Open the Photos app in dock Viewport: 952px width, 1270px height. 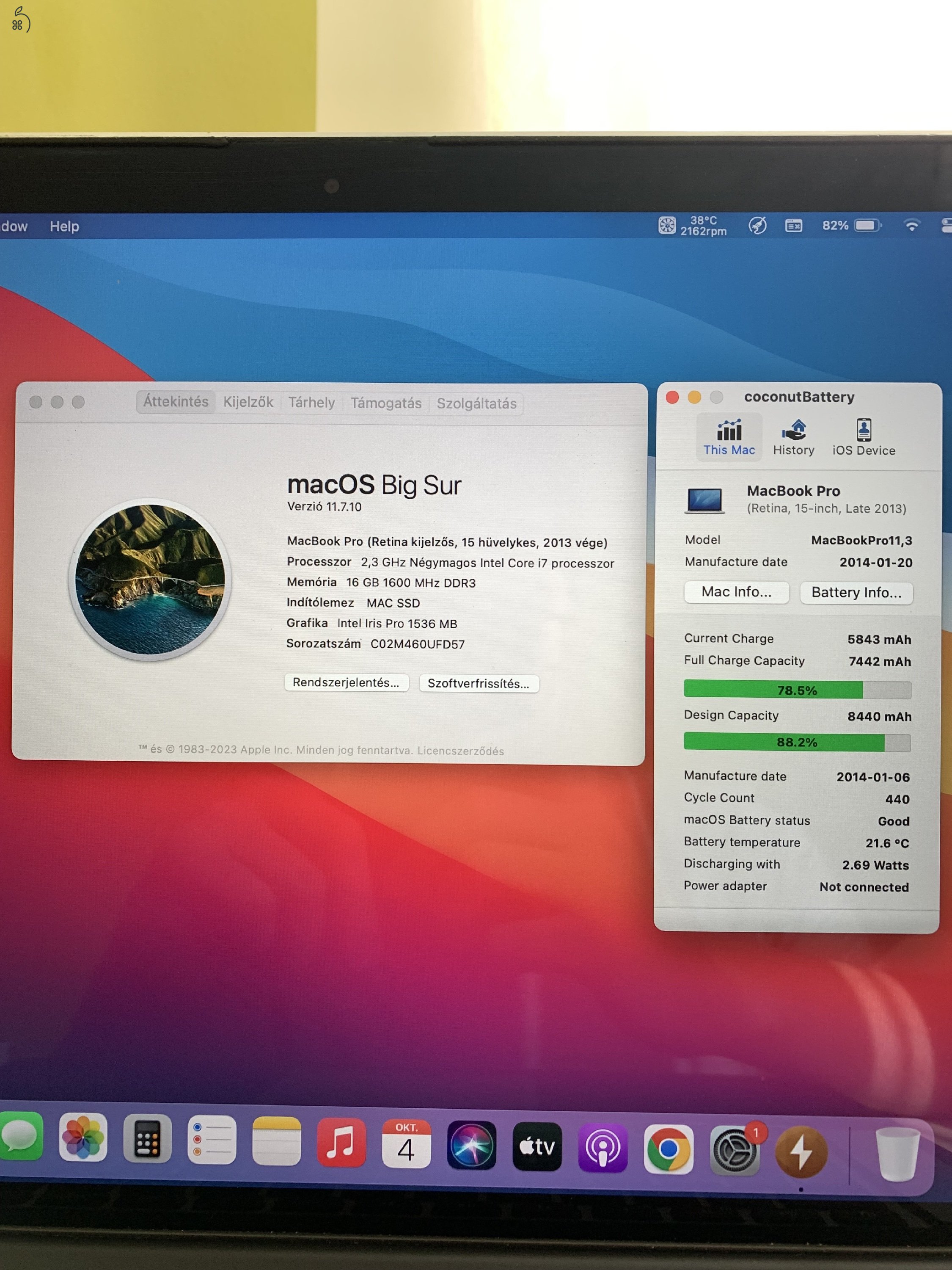click(83, 1137)
